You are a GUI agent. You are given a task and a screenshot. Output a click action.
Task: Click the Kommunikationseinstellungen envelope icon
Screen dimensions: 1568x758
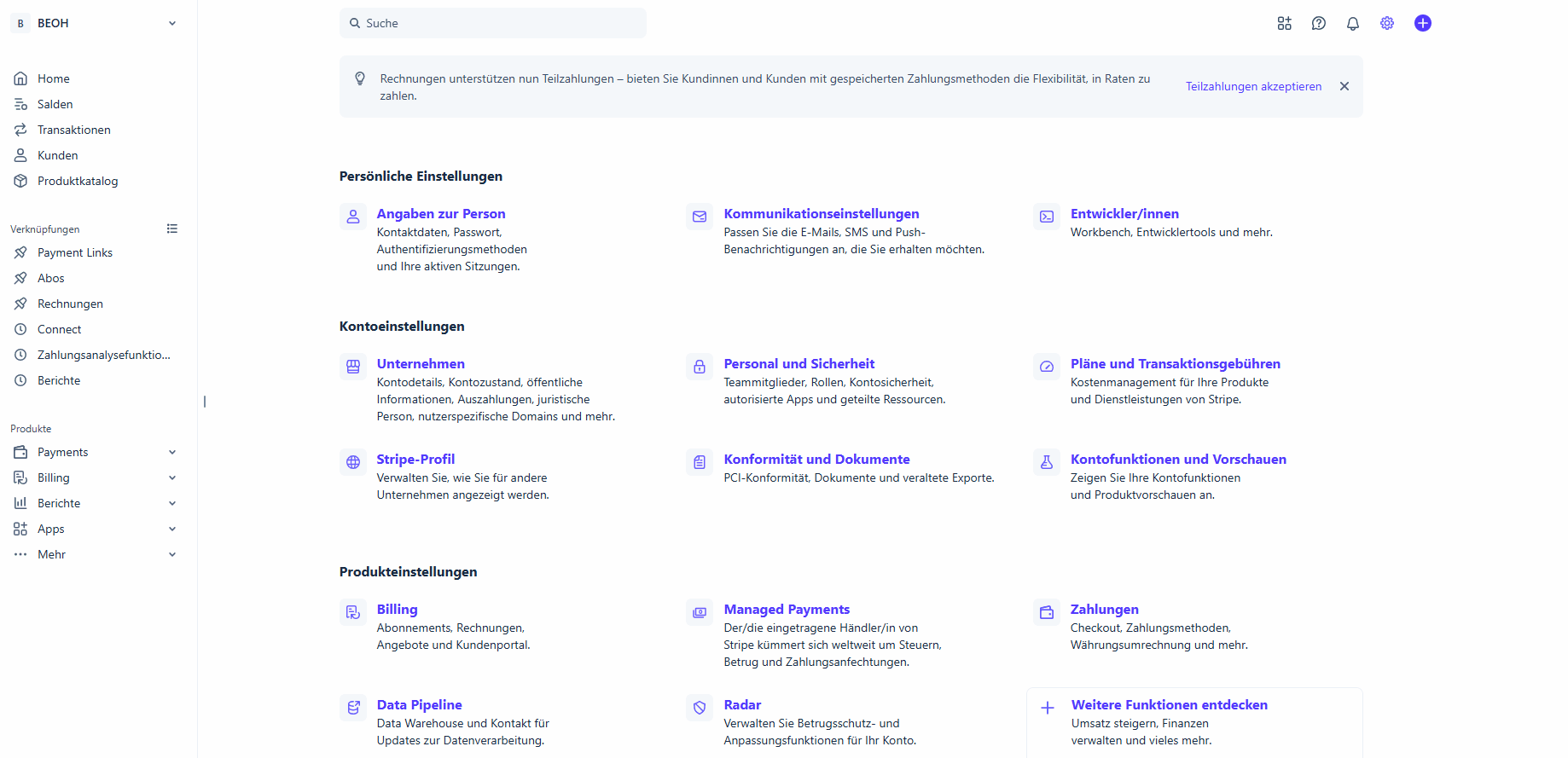(700, 217)
